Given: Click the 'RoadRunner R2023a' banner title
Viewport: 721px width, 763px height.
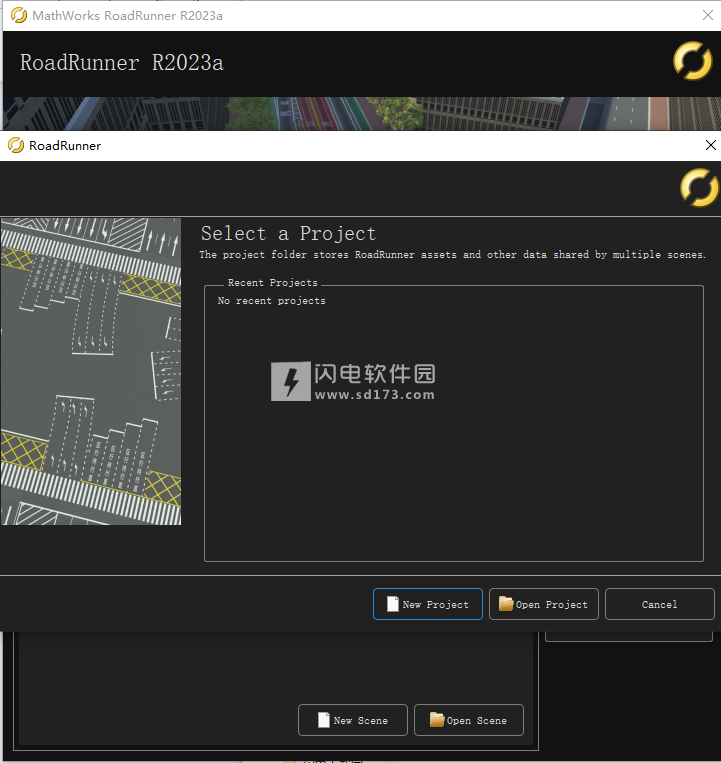Looking at the screenshot, I should (122, 62).
